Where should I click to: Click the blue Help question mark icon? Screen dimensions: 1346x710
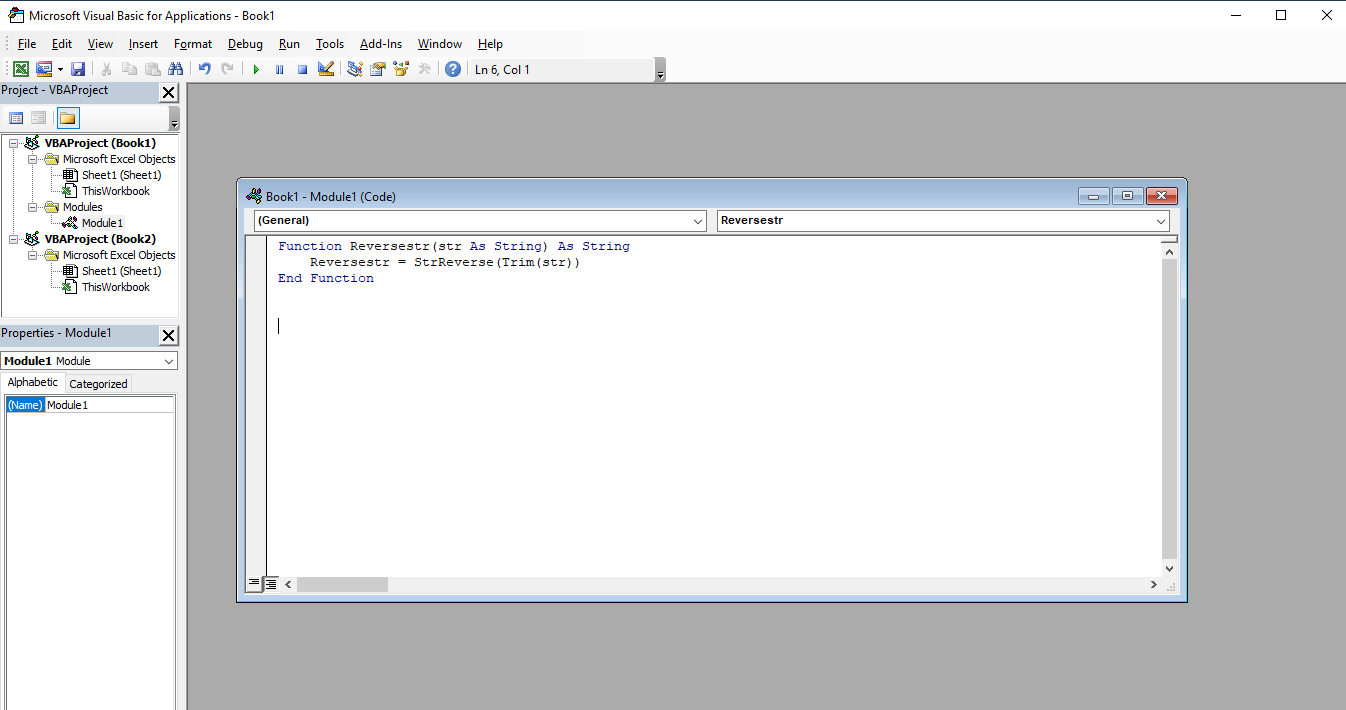[x=453, y=69]
